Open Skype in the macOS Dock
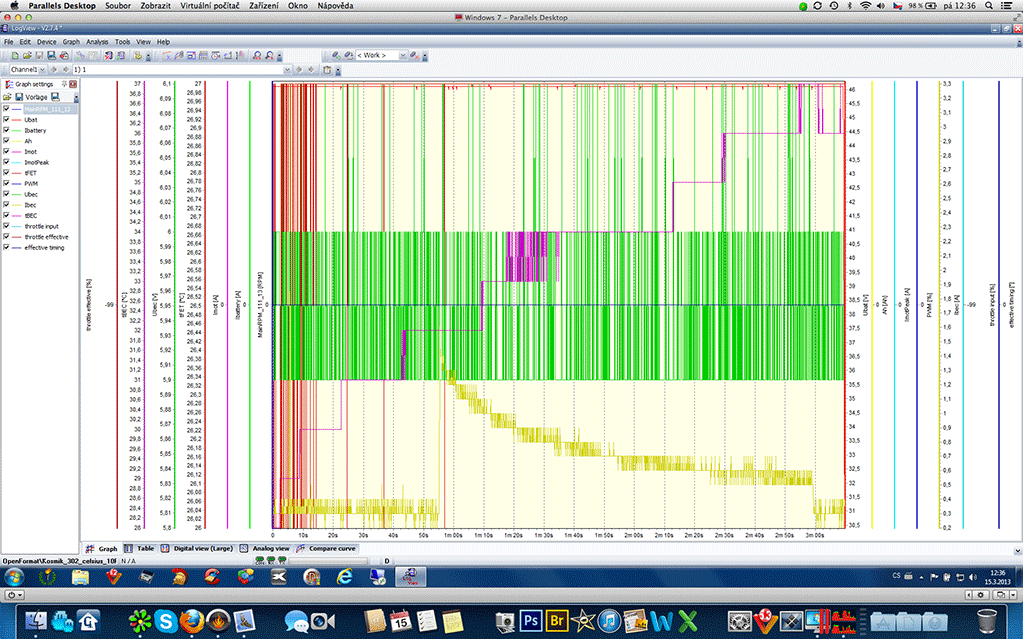Viewport: 1023px width, 639px height. click(162, 619)
